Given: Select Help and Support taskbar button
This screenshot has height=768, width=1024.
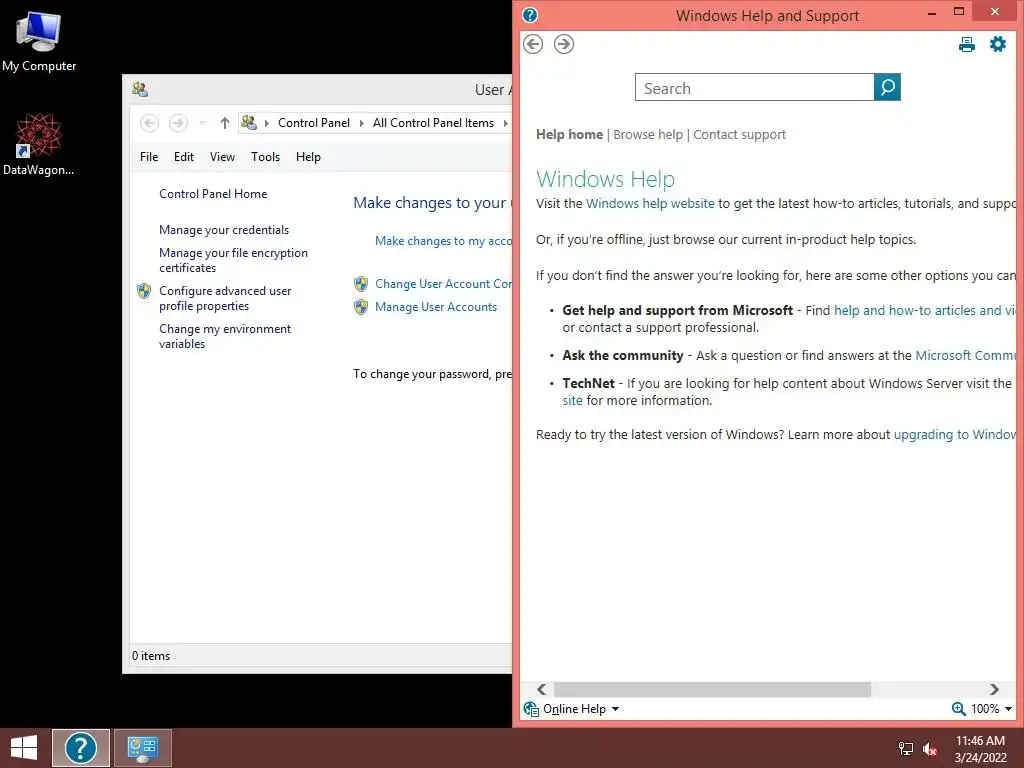Looking at the screenshot, I should pyautogui.click(x=81, y=748).
